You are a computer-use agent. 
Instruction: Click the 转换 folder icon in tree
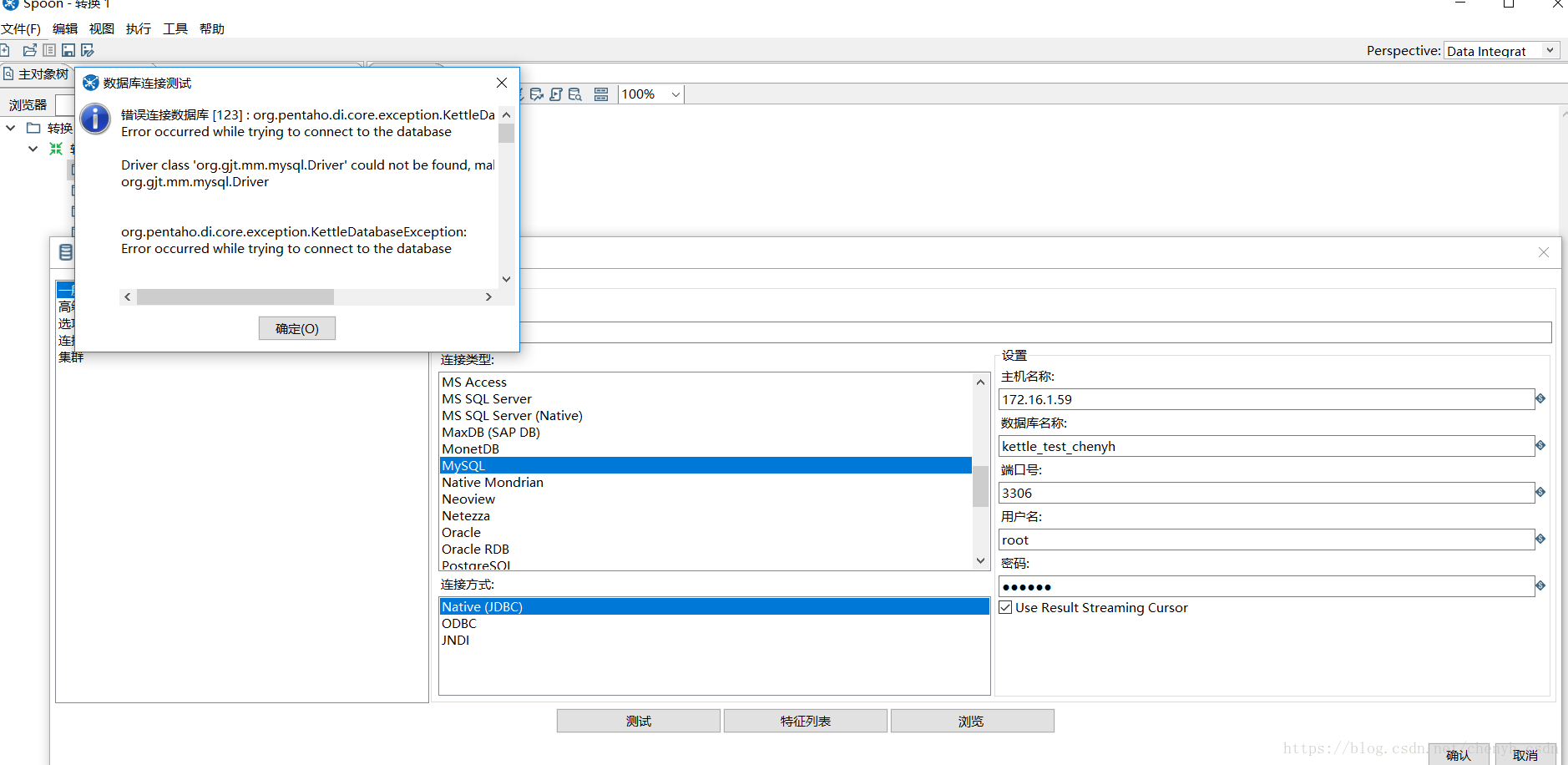pos(33,128)
